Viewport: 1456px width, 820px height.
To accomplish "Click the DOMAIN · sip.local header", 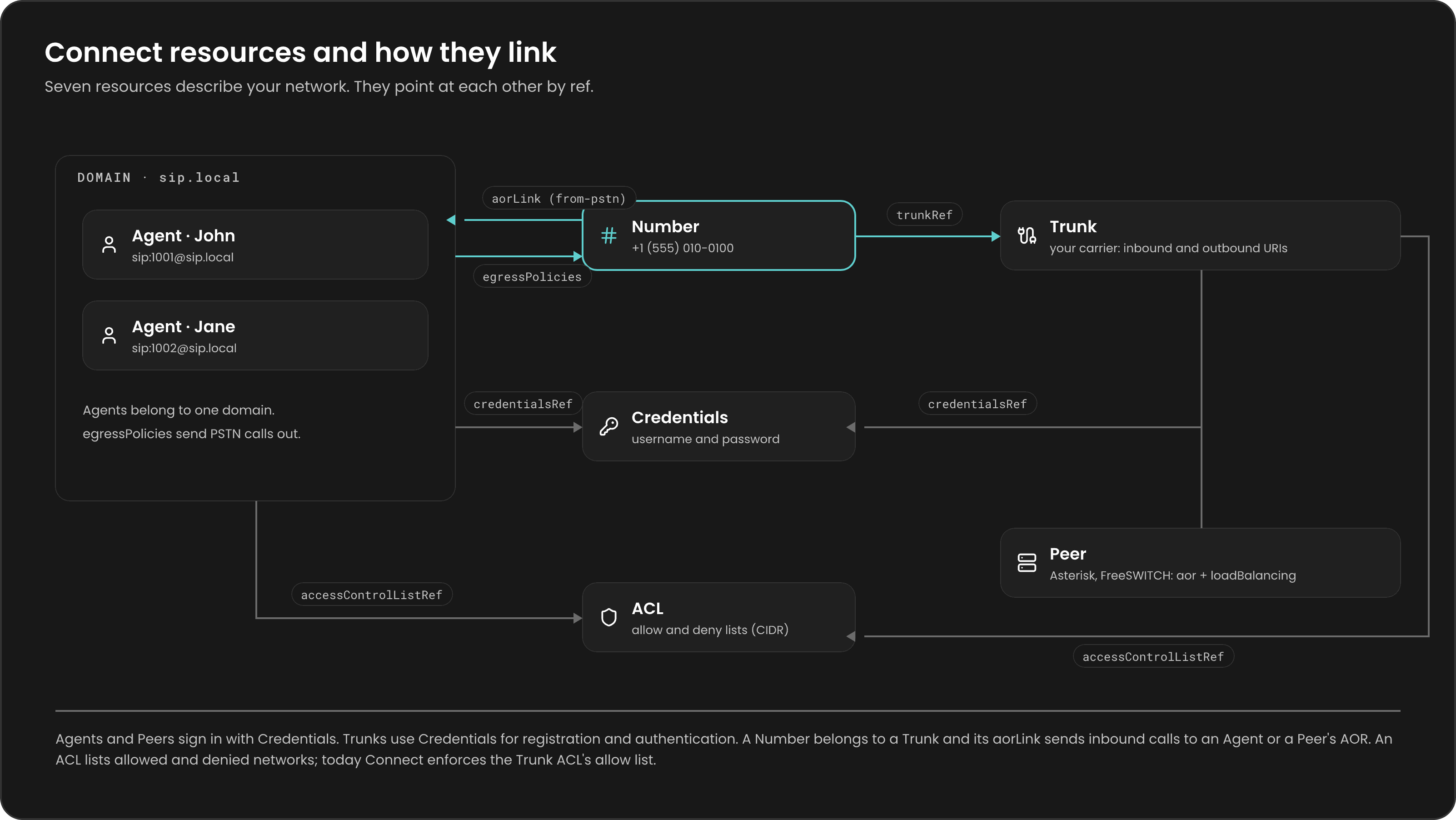I will click(x=158, y=178).
